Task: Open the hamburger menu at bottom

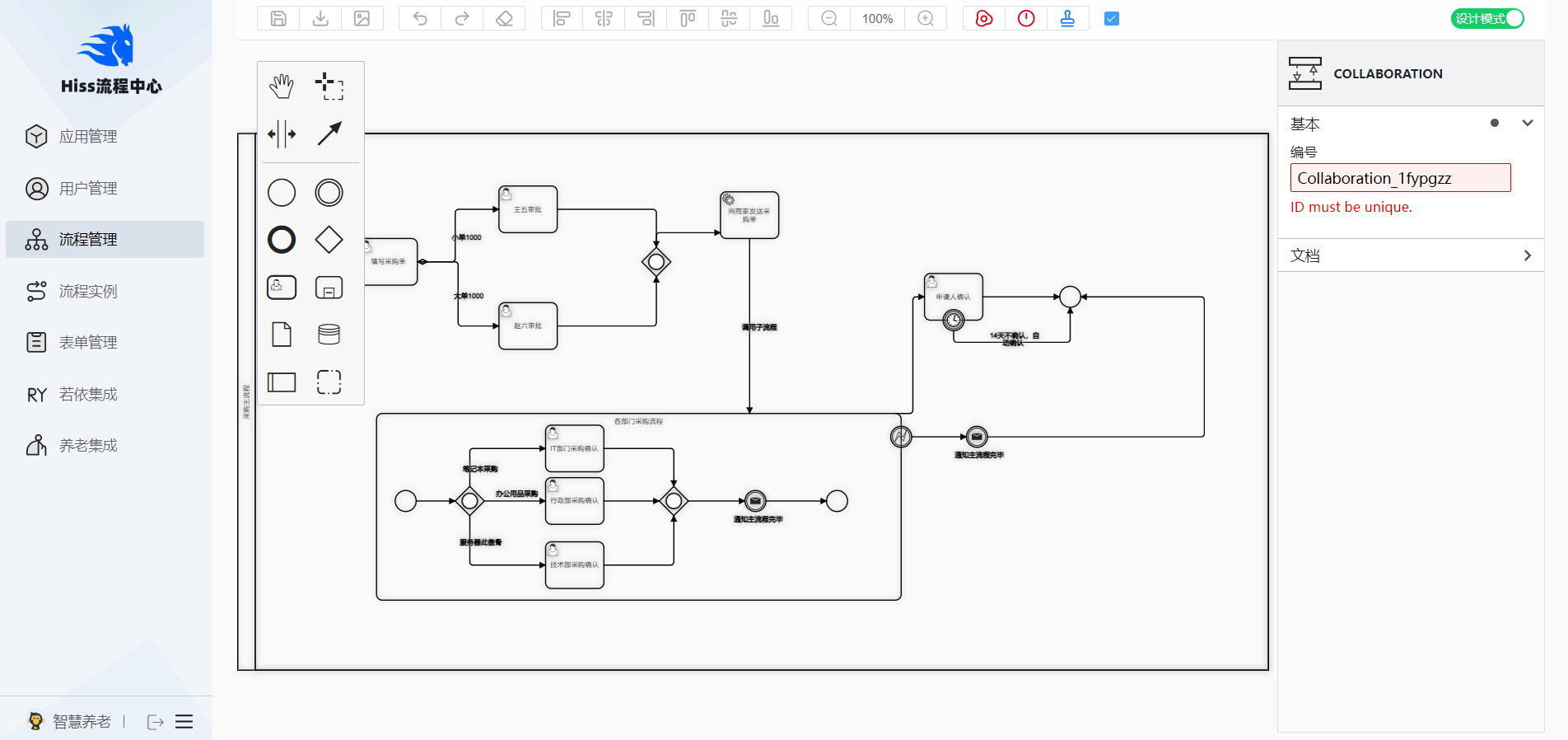Action: 184,722
